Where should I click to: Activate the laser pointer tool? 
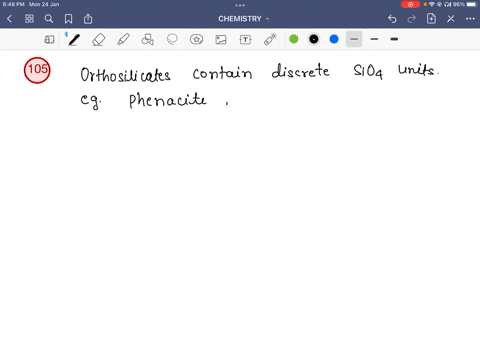[270, 39]
